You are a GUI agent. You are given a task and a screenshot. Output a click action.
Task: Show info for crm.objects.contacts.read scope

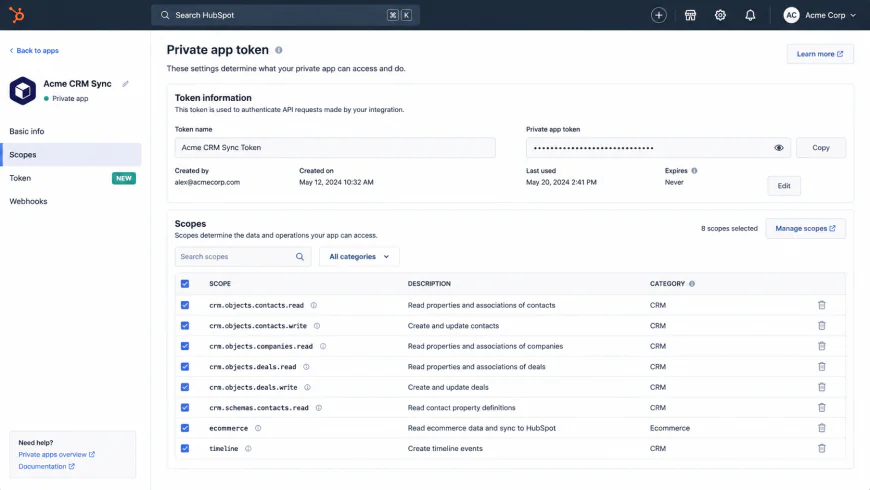(313, 305)
